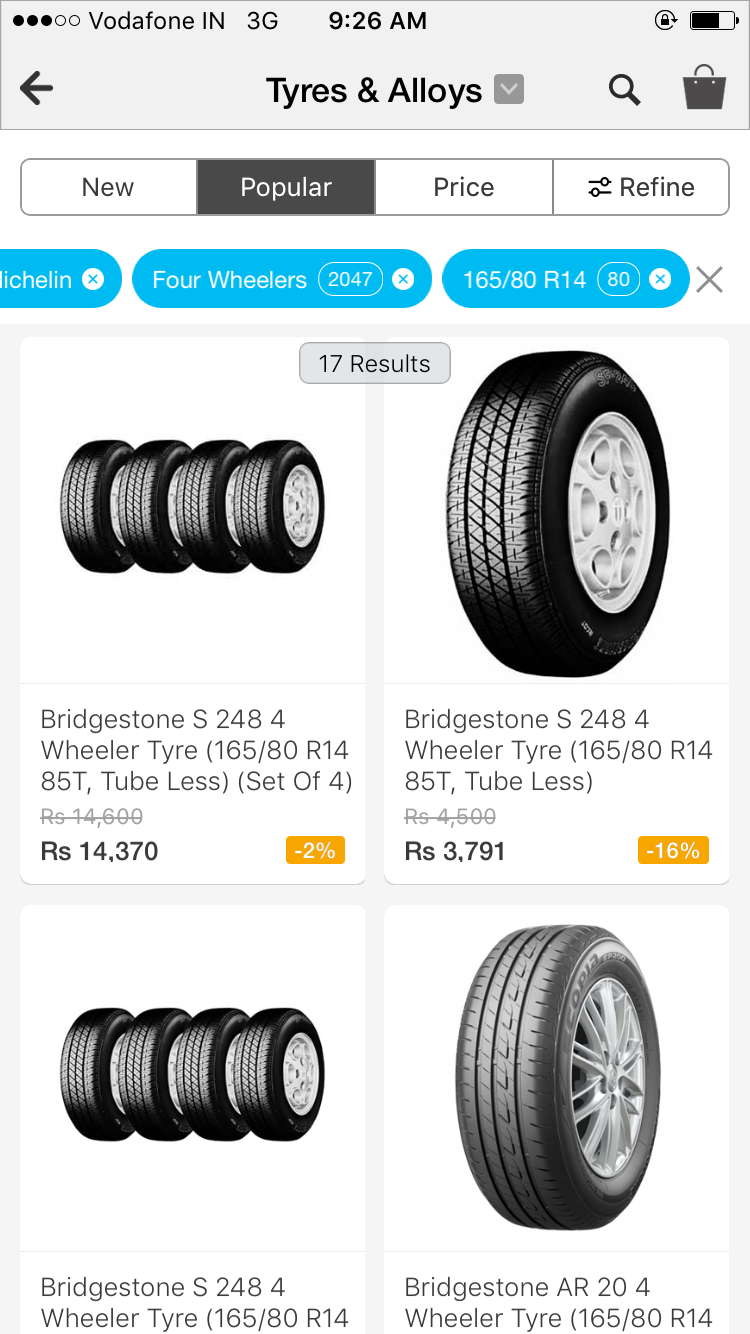Open the Refine filters panel
This screenshot has width=750, height=1334.
[x=641, y=187]
